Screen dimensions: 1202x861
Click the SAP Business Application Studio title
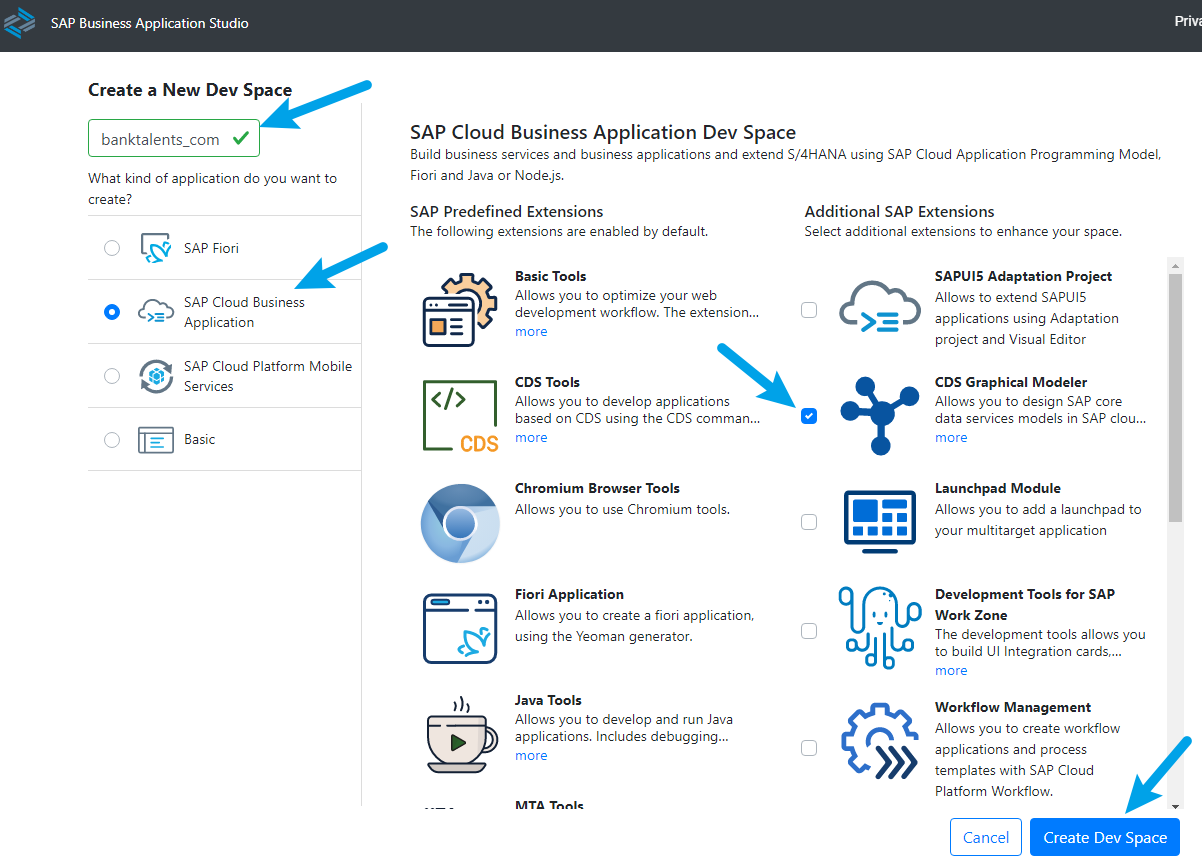coord(150,23)
